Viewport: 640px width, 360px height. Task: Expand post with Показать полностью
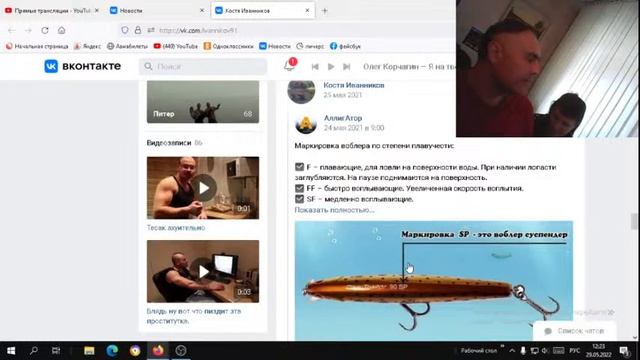334,210
